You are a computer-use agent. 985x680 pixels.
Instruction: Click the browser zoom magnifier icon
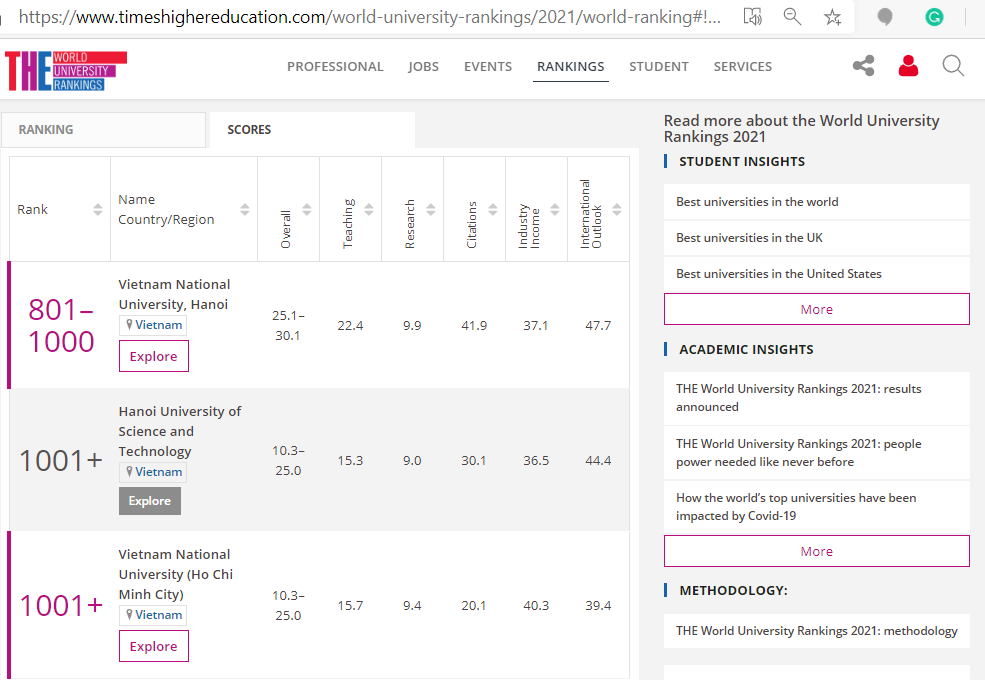[x=792, y=17]
